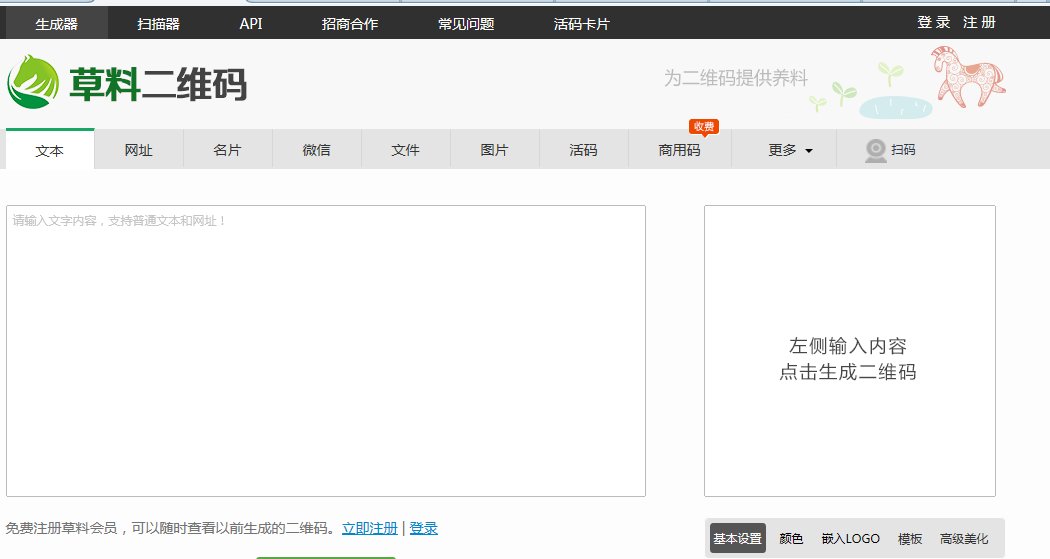Click the text content input area
This screenshot has width=1050, height=559.
326,351
